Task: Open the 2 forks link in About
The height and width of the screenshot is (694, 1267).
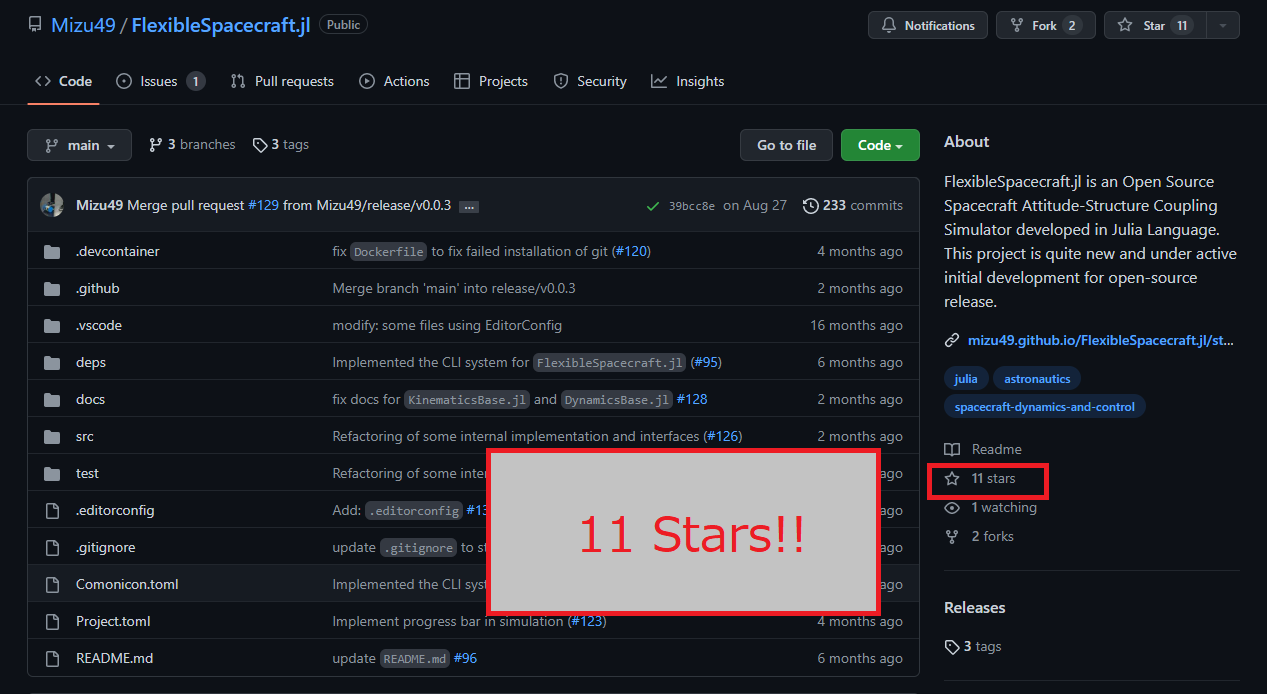Action: 980,536
